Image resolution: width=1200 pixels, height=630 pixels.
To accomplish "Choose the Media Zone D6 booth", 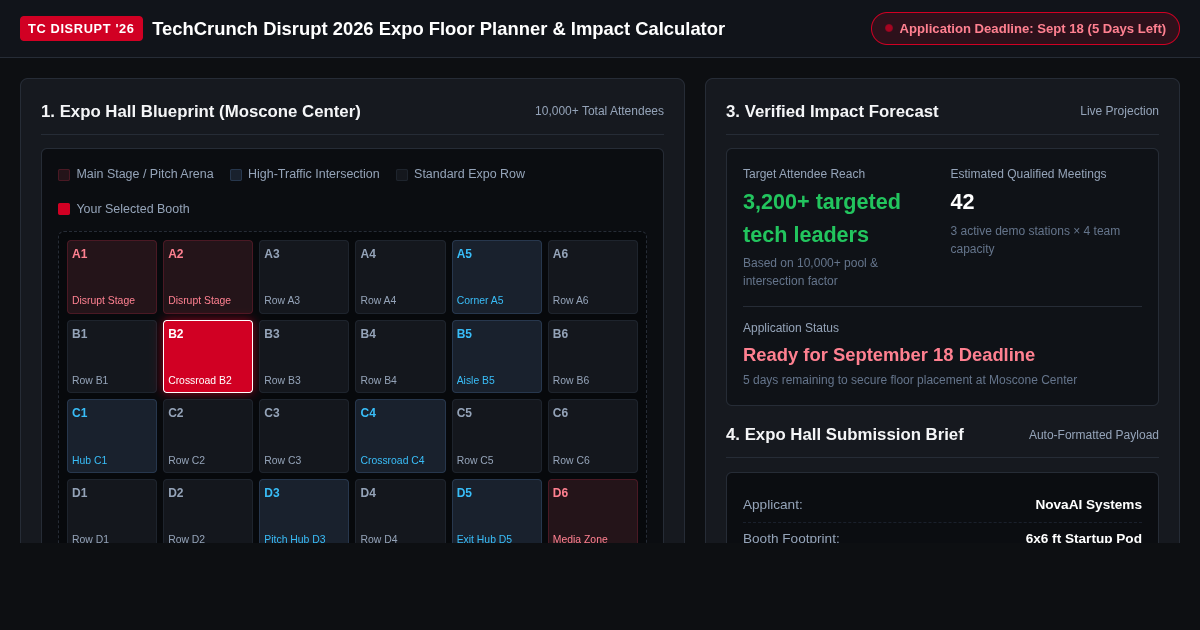I will point(593,511).
